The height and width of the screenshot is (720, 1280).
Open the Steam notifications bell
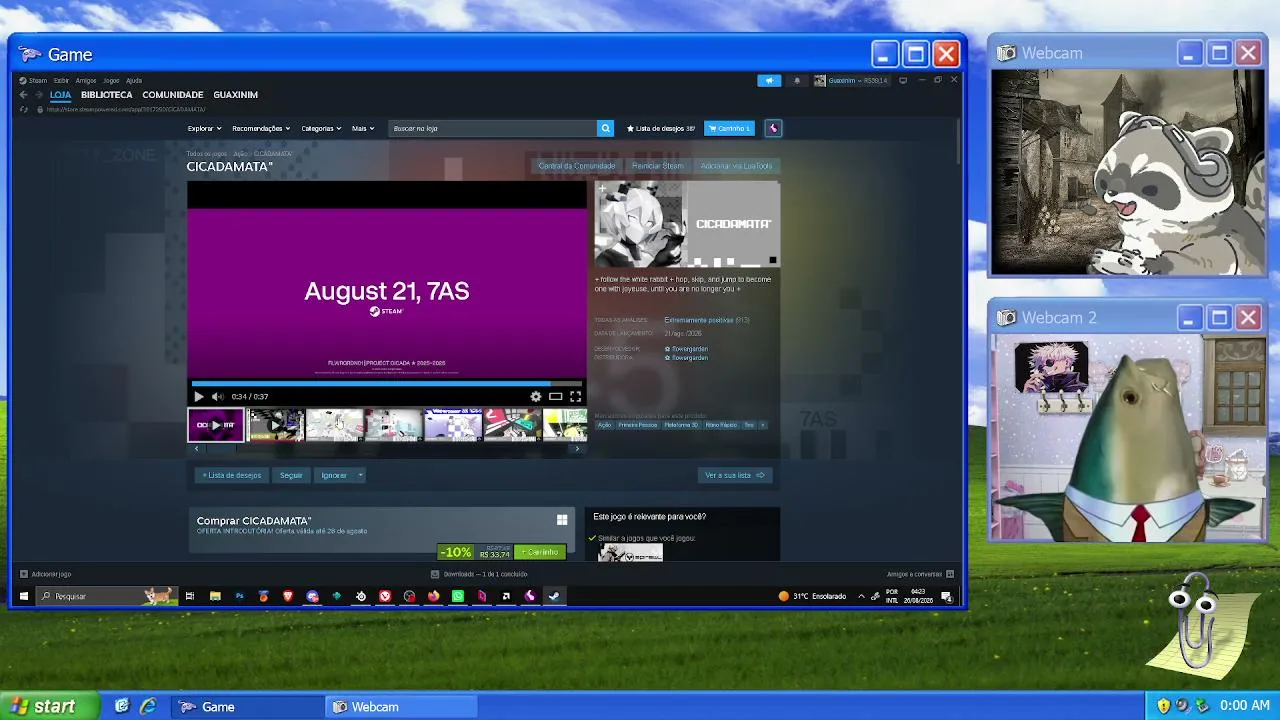tap(797, 80)
